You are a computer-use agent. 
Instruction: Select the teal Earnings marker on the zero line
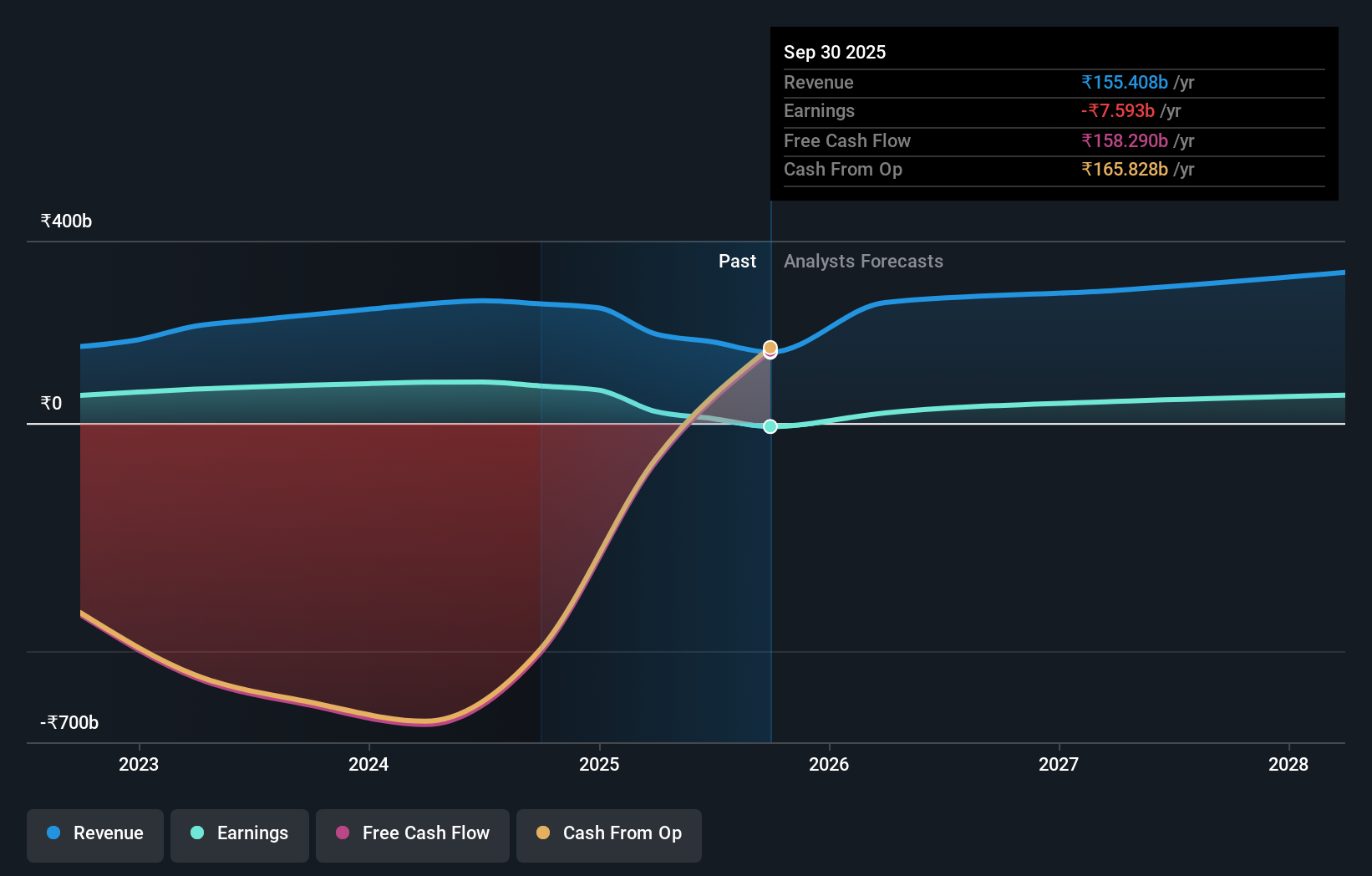click(x=770, y=426)
